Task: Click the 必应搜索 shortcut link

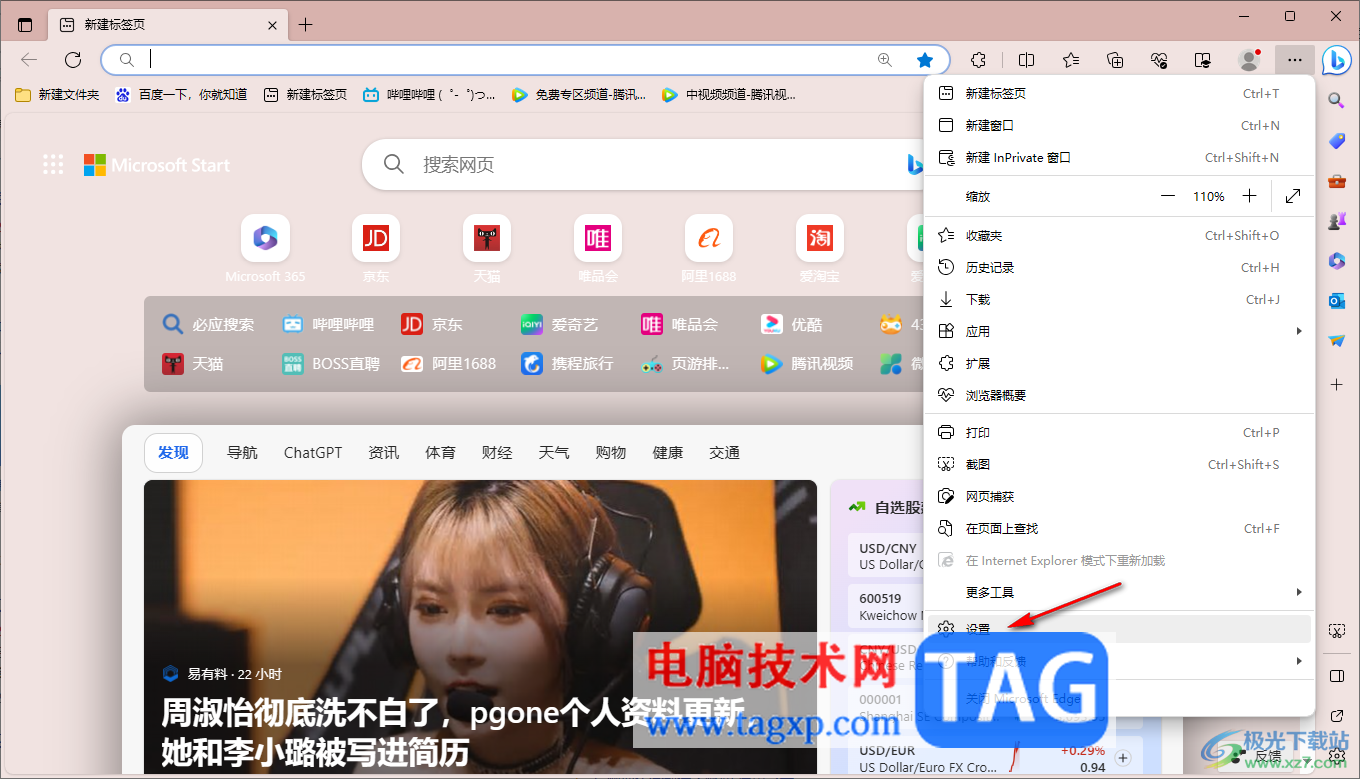Action: pos(209,324)
